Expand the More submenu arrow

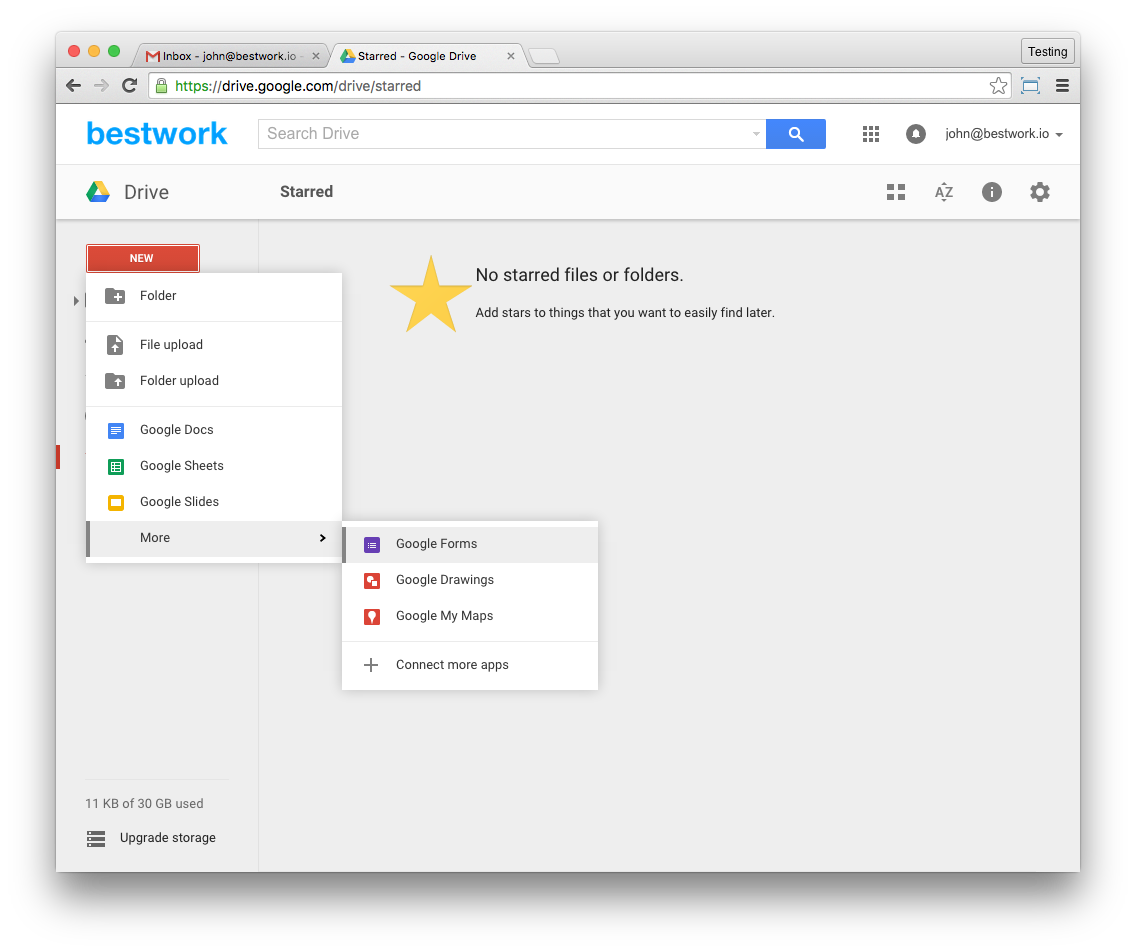(x=322, y=538)
